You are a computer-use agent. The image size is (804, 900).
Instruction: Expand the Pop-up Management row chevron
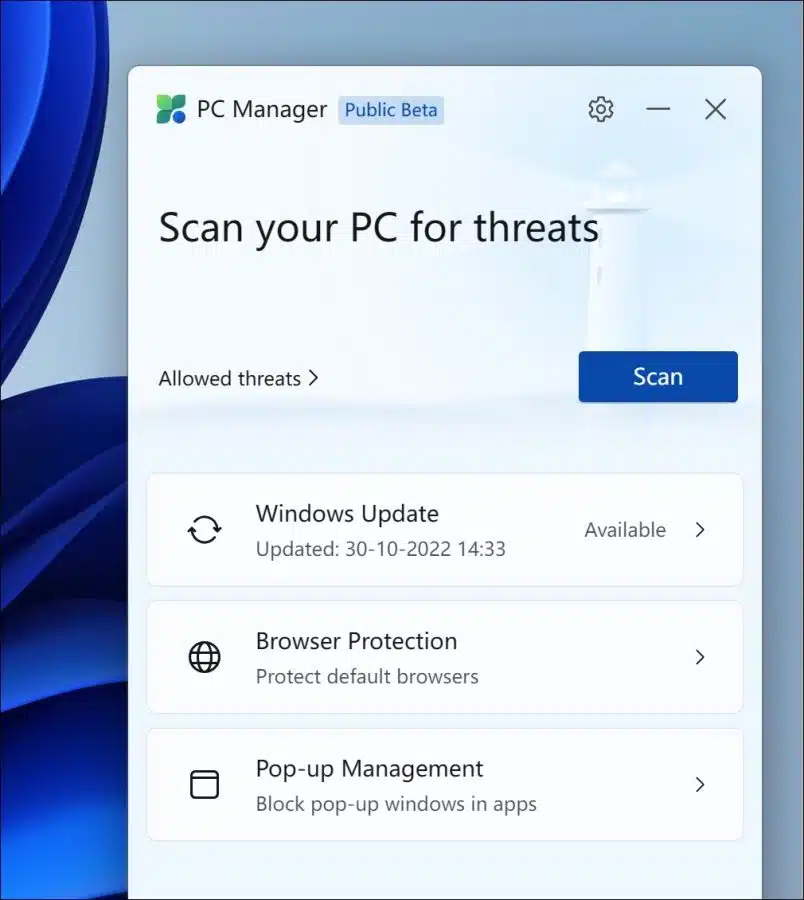click(700, 785)
